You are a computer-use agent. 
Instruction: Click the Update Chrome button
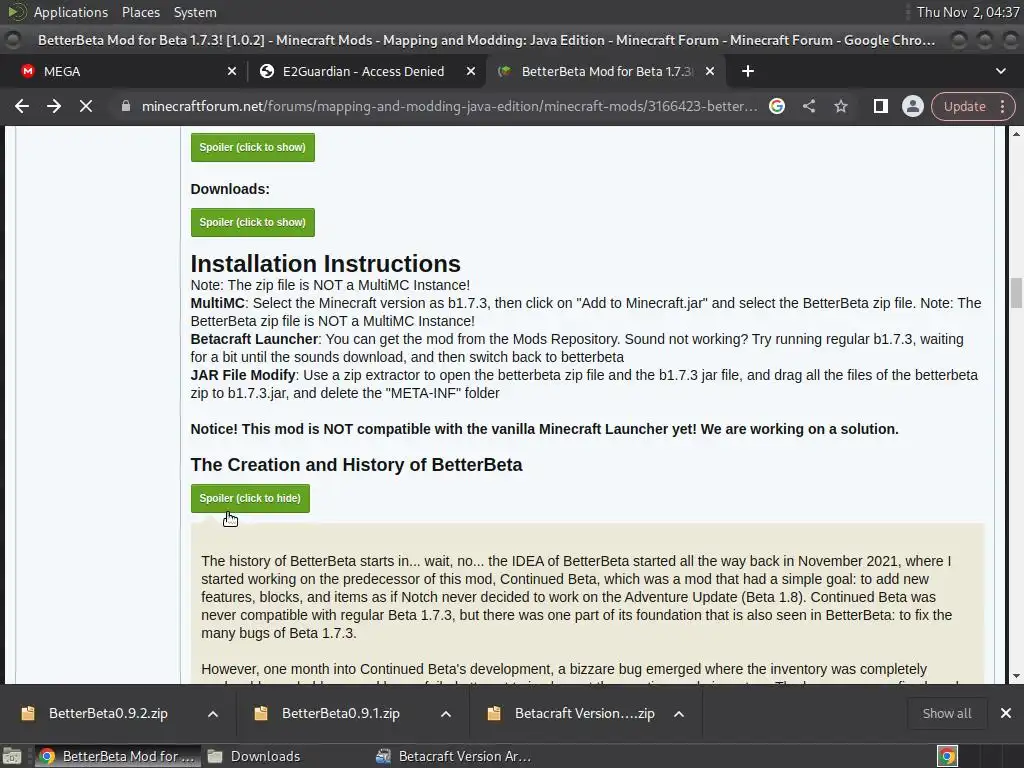[965, 106]
